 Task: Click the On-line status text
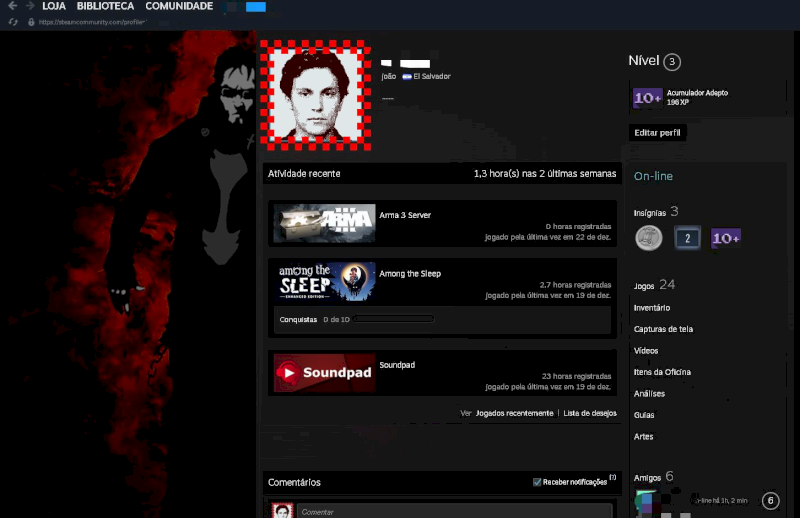pyautogui.click(x=653, y=176)
